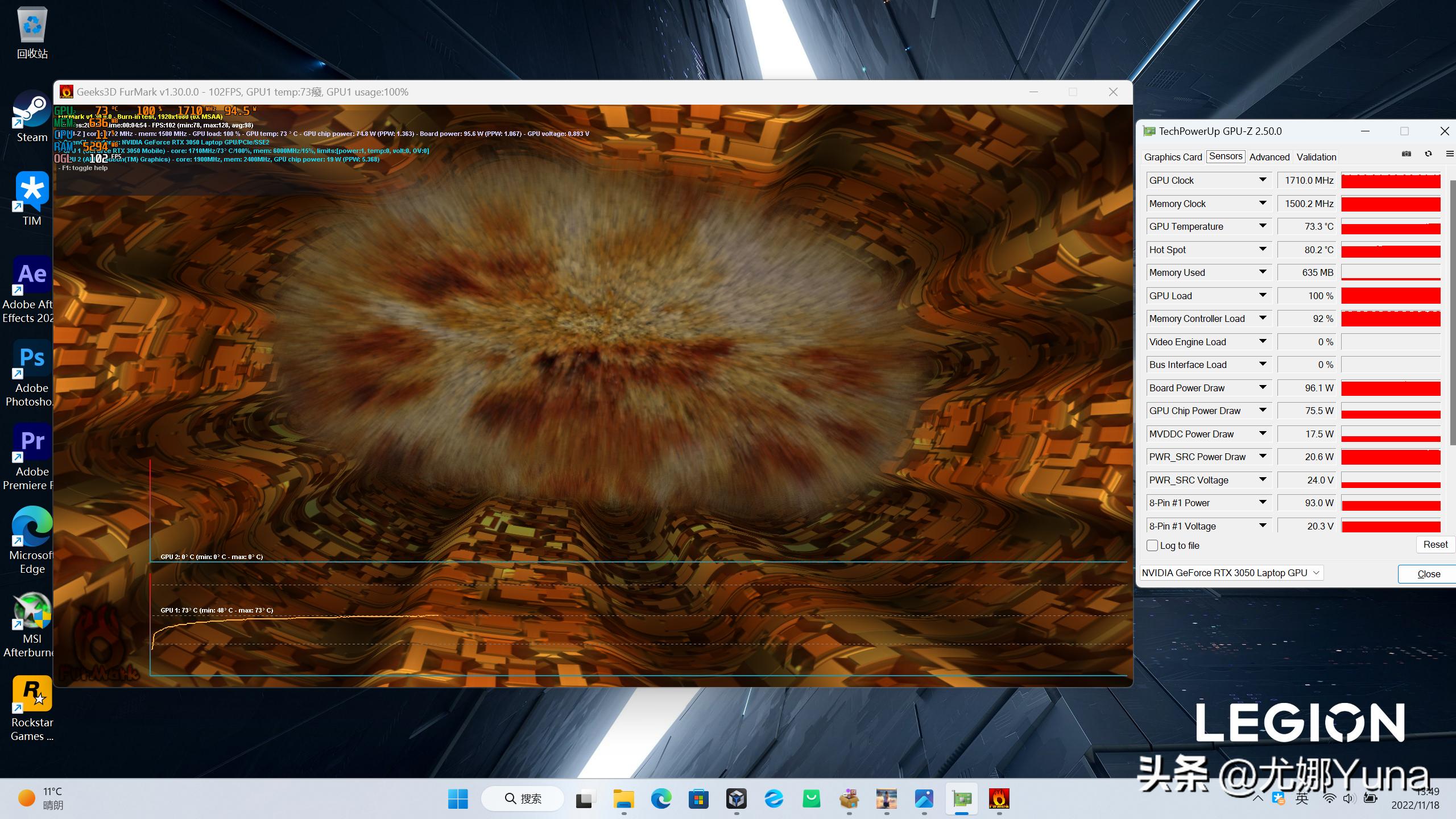1456x819 pixels.
Task: Click the GPU-Z screenshot camera icon
Action: [1406, 154]
